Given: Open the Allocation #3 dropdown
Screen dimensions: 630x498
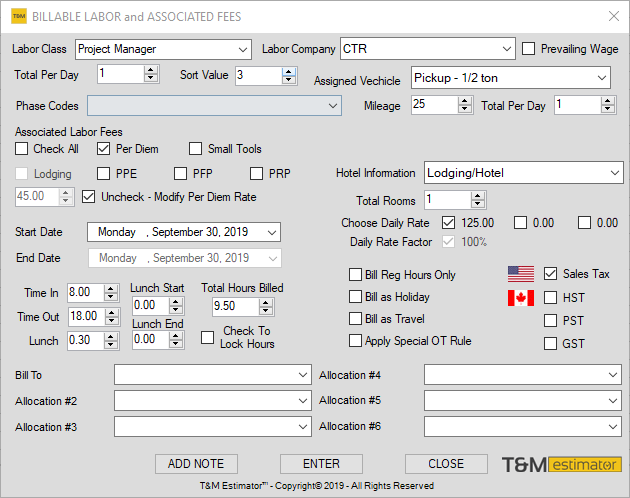Looking at the screenshot, I should [x=303, y=426].
